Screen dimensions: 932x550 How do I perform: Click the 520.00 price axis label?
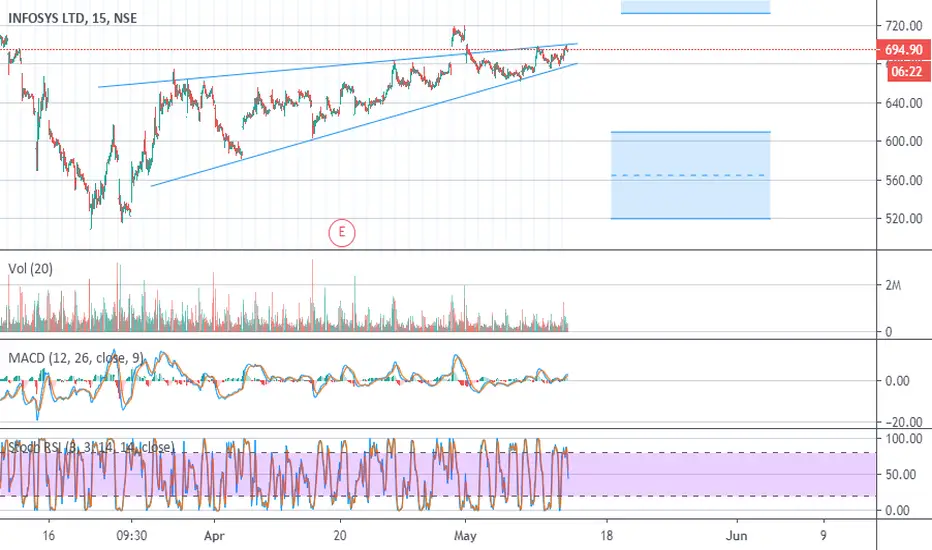(903, 219)
